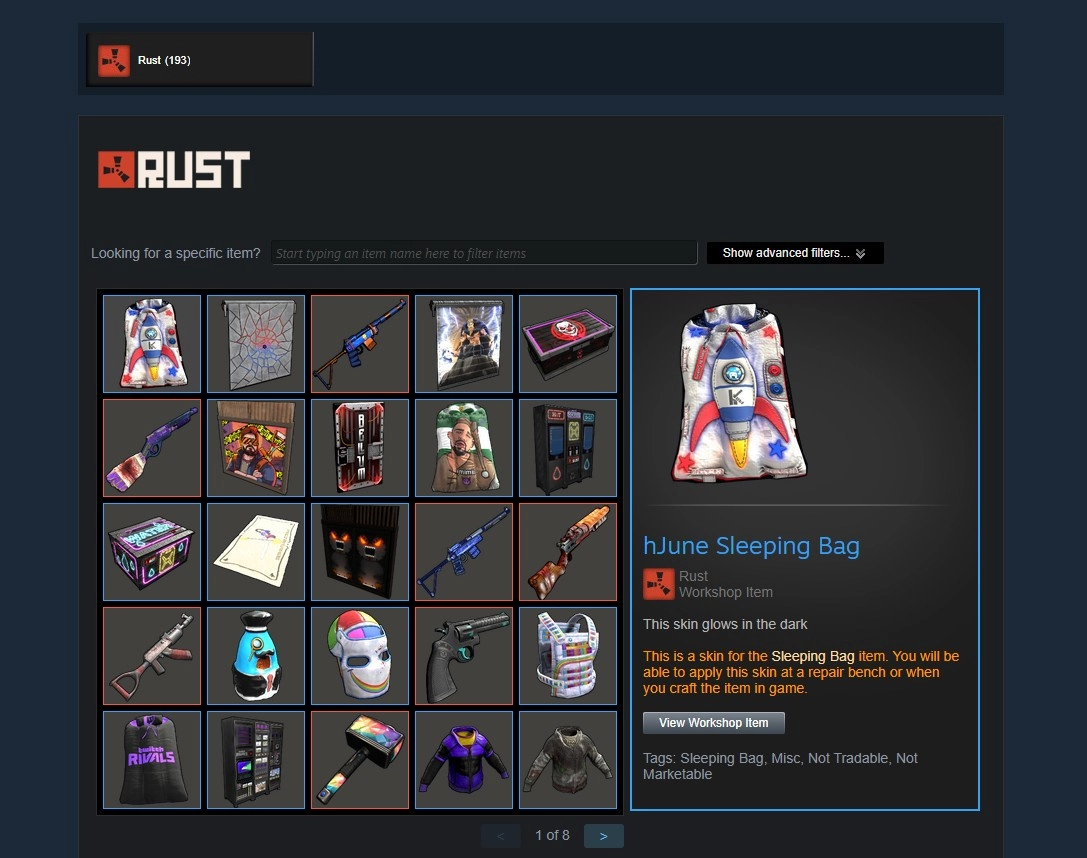
Task: Go to the next inventory page
Action: pos(604,836)
